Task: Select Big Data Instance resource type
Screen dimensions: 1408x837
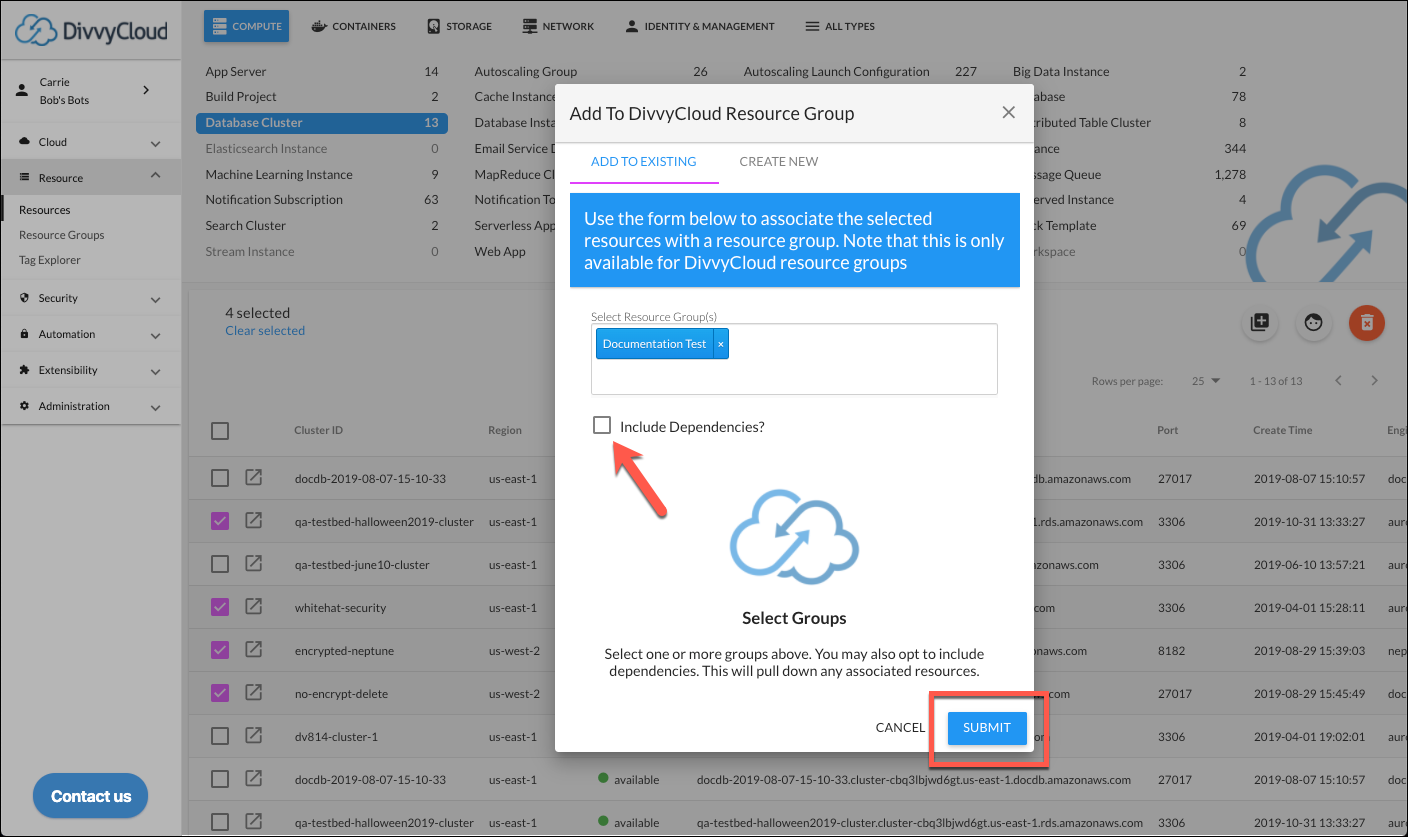Action: click(x=1129, y=72)
